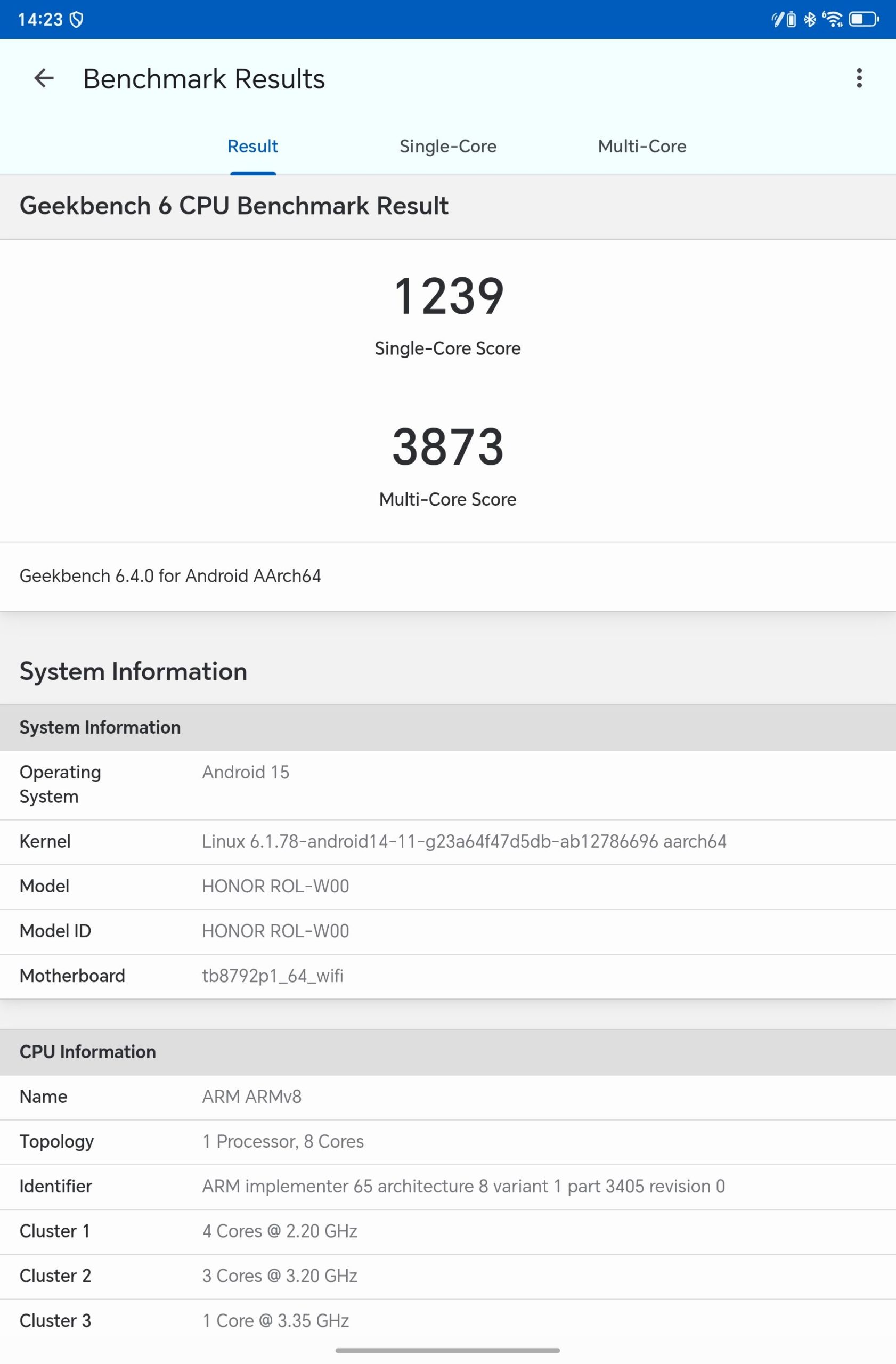Tap the Wi-Fi 6 signal icon
The image size is (896, 1364).
pos(833,20)
